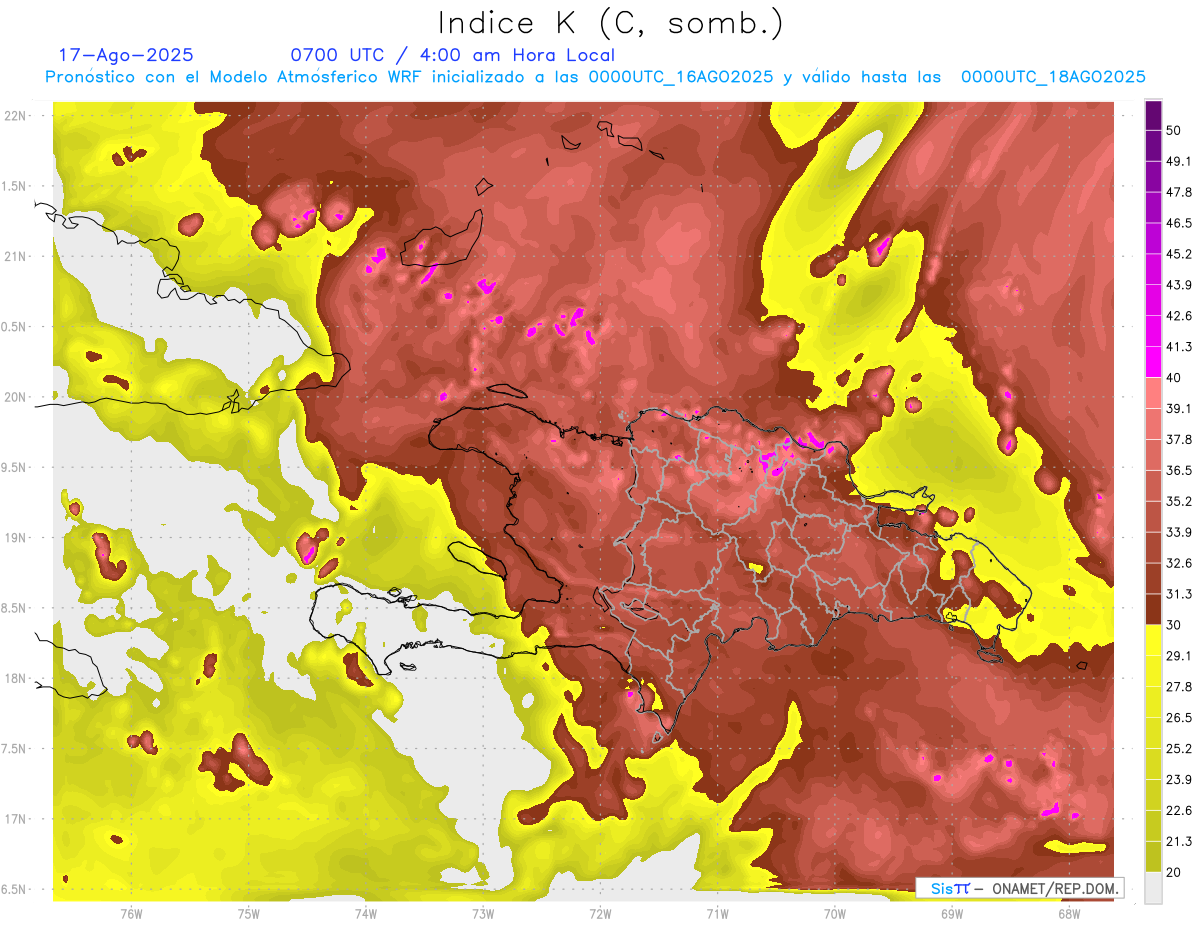Click the dark brown color bar segment above 30
The image size is (1200, 927).
[1153, 609]
